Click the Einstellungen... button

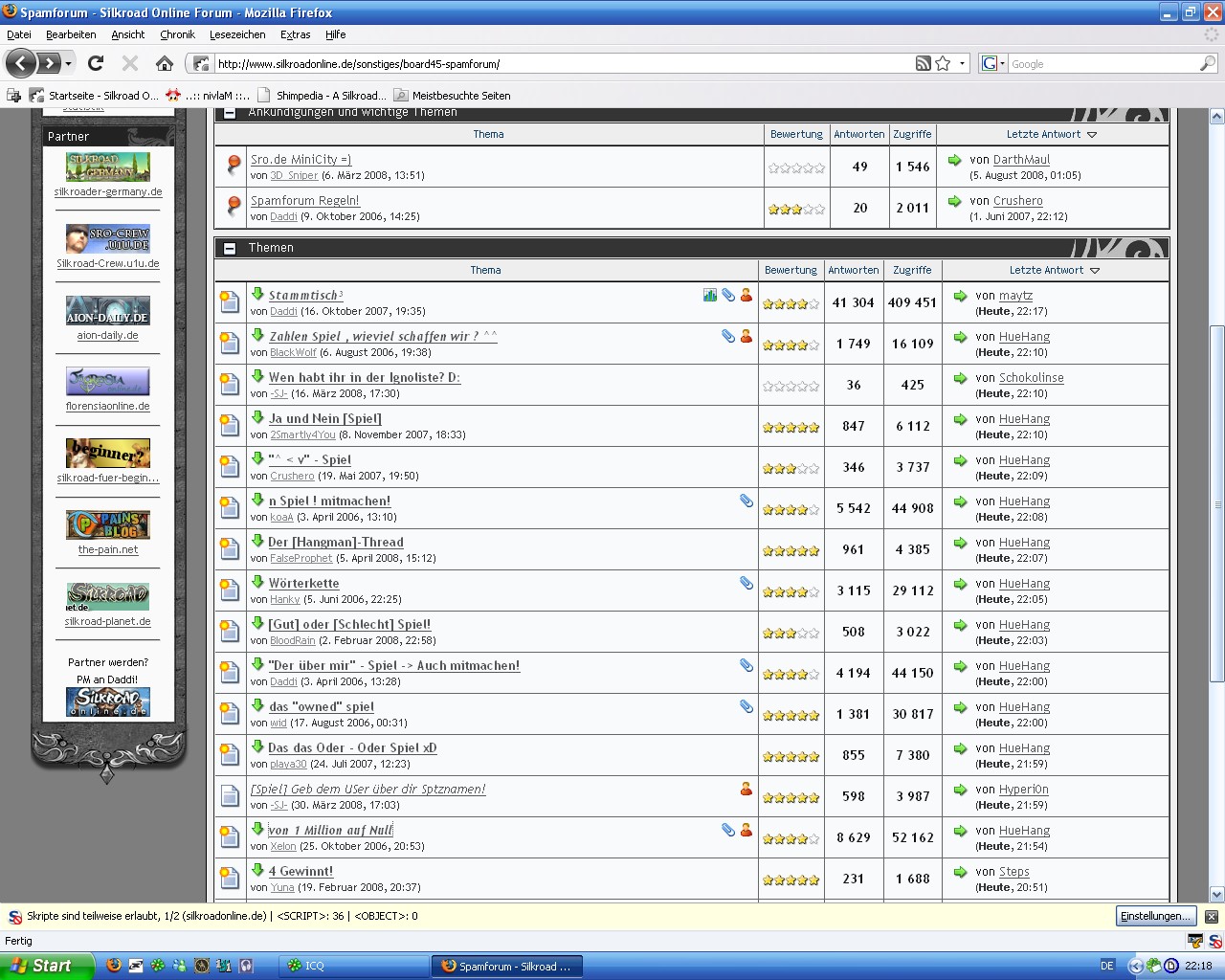click(x=1155, y=917)
